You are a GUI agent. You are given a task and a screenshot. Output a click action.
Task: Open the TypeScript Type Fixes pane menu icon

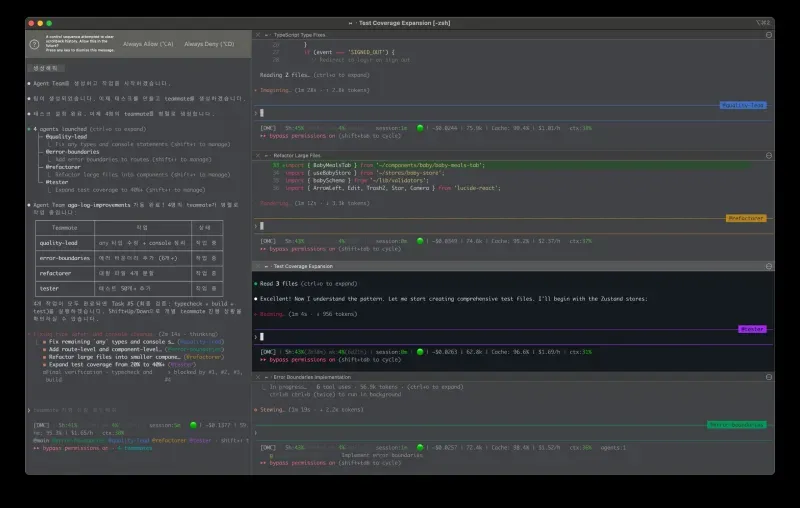(767, 34)
